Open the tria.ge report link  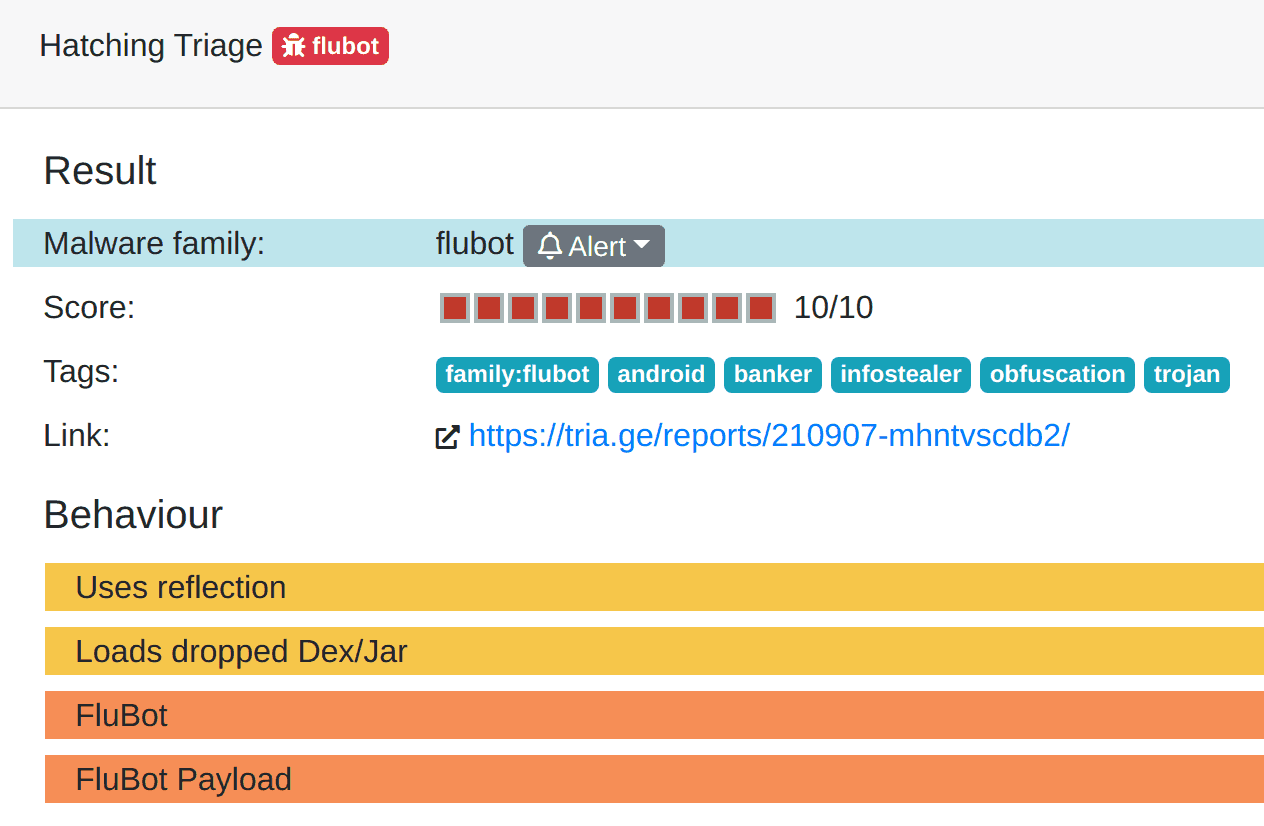tap(769, 436)
